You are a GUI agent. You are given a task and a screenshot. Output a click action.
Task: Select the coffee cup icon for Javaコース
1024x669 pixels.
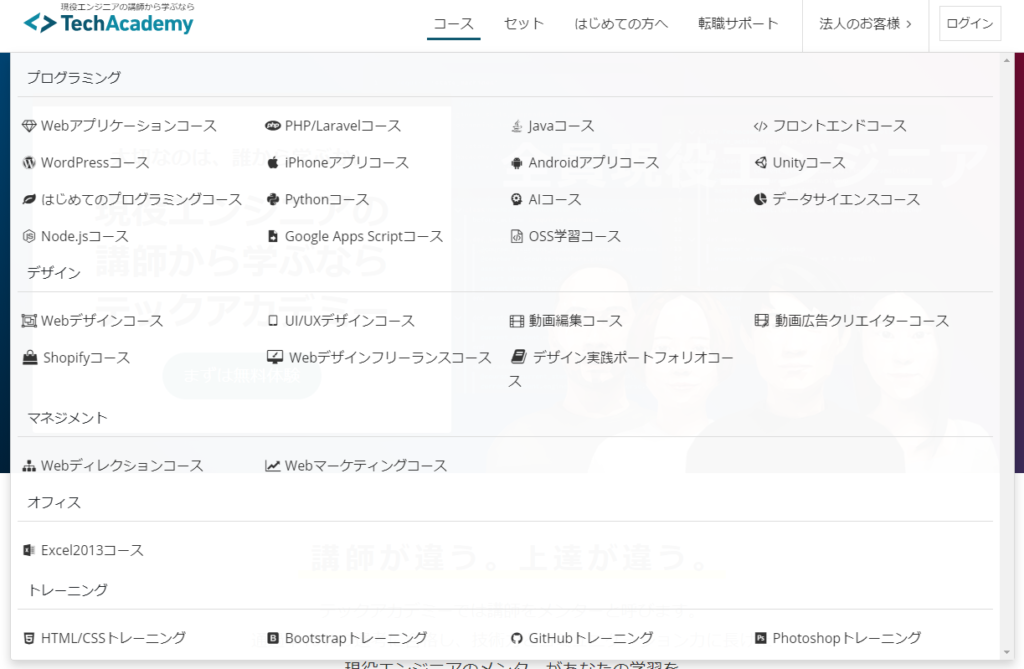coord(515,125)
